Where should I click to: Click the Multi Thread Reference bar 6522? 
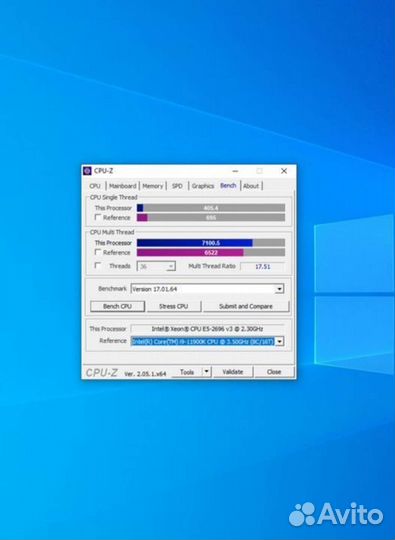point(211,252)
